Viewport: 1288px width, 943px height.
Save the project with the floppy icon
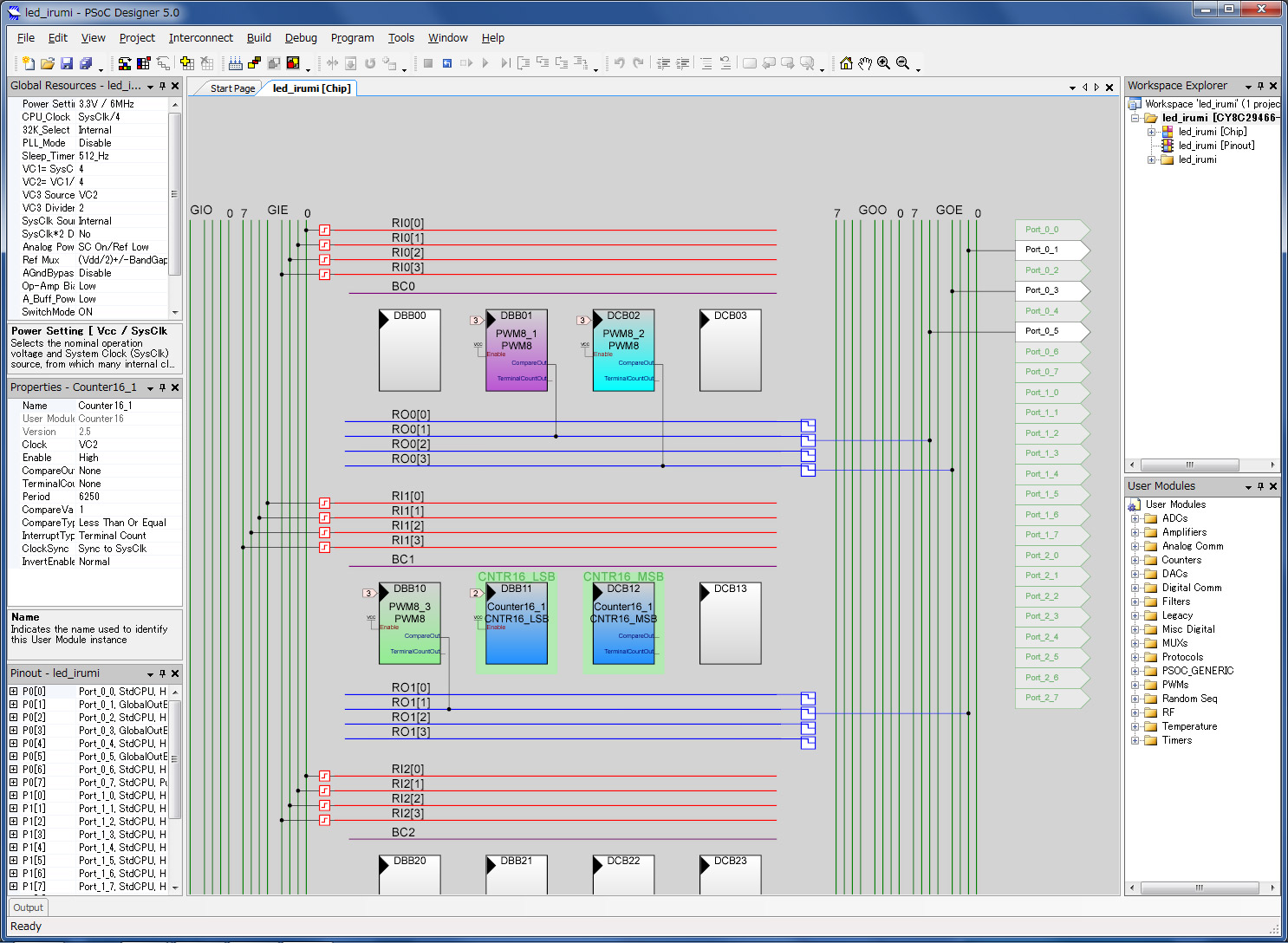pyautogui.click(x=66, y=63)
